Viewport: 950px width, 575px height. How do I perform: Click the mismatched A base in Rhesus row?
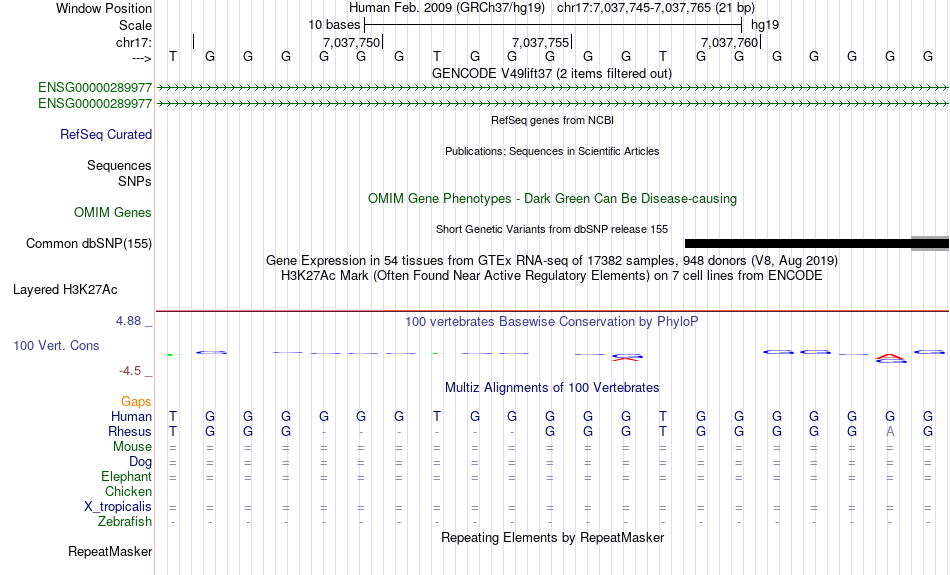890,431
